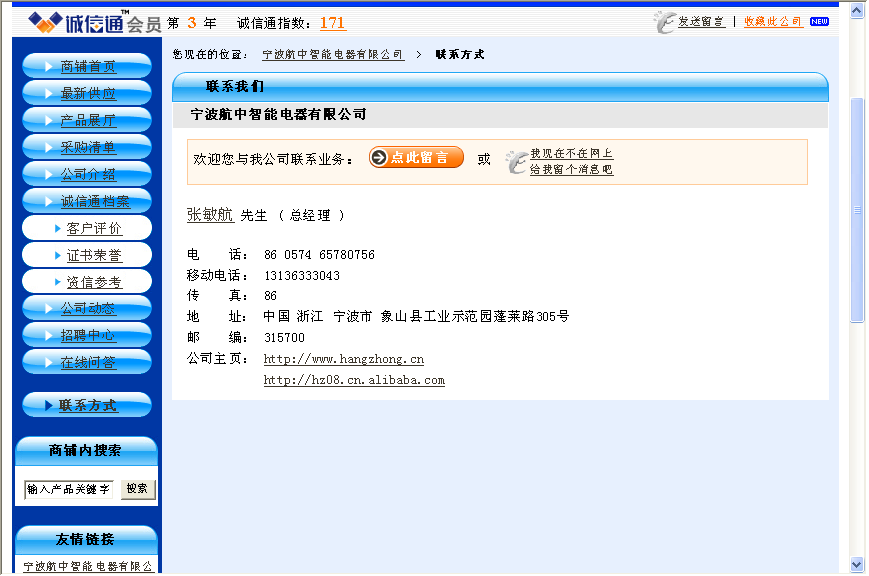Click the product keyword search field
Screen dimensions: 869x576
click(69, 490)
